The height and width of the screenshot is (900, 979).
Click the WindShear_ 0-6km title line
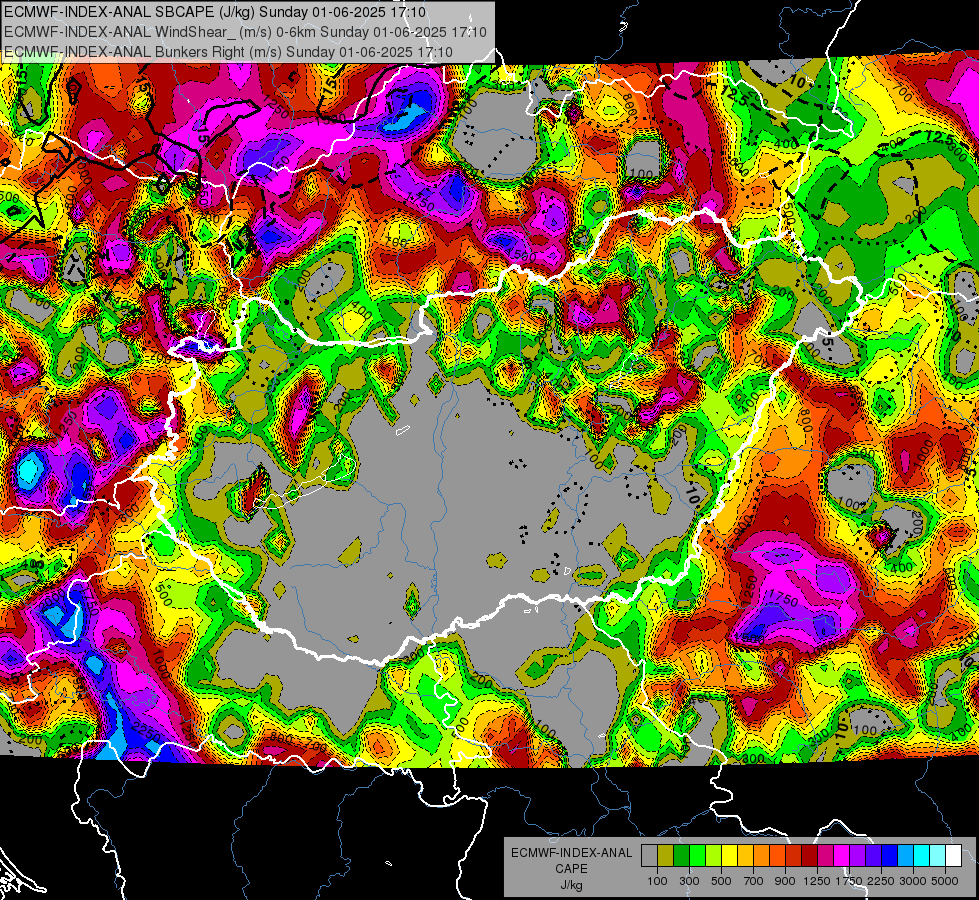click(245, 32)
